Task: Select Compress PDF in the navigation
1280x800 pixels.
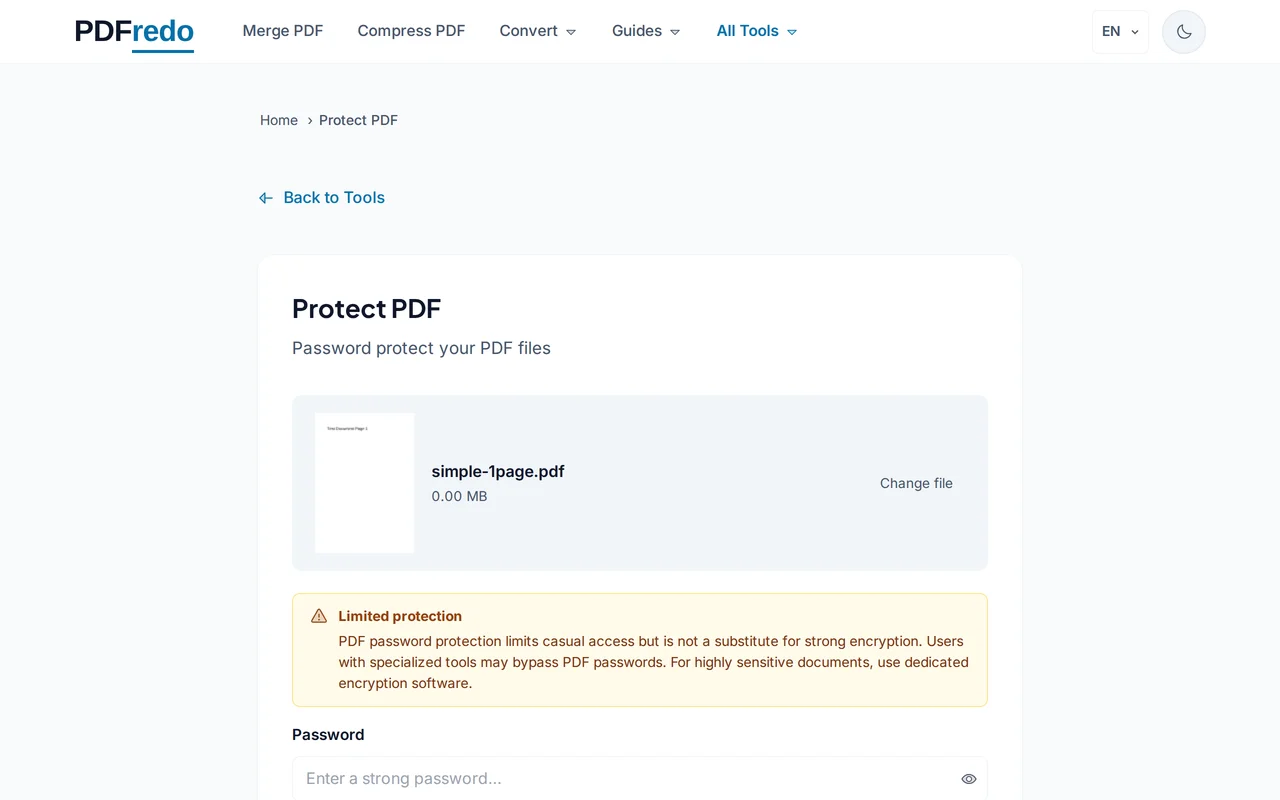Action: tap(411, 31)
